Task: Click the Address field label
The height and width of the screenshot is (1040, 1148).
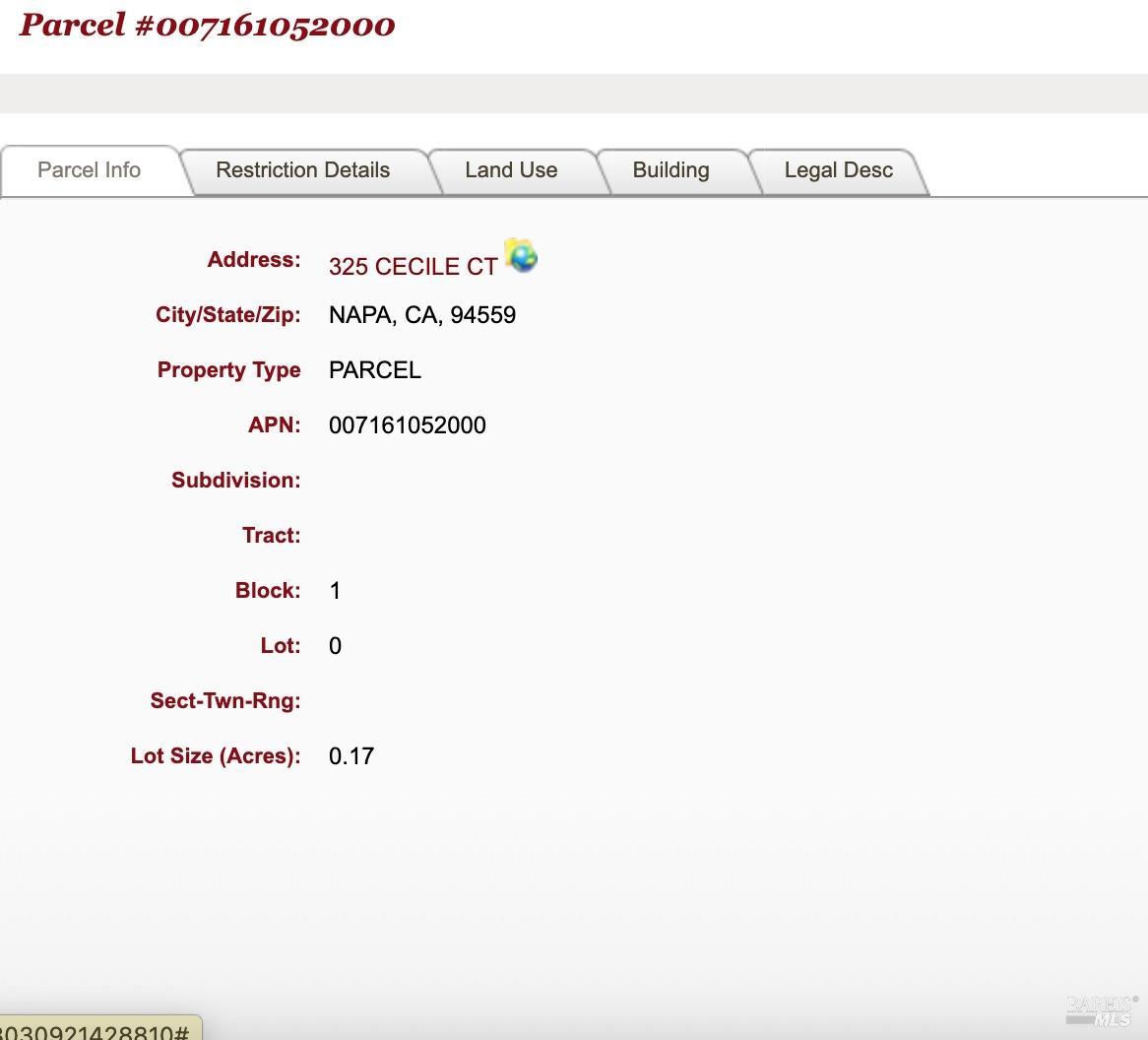Action: click(x=254, y=259)
